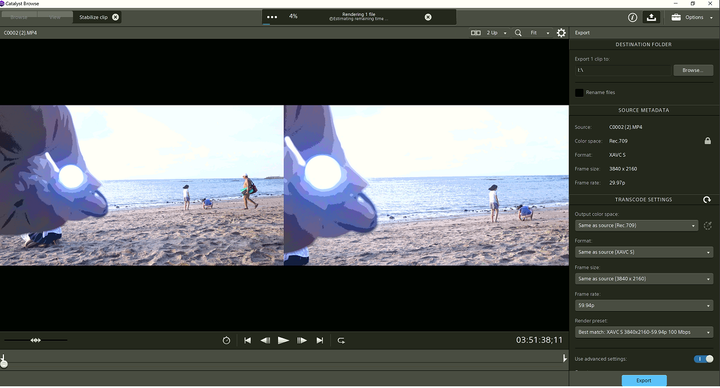Open the Format Same as source dropdown

(644, 252)
